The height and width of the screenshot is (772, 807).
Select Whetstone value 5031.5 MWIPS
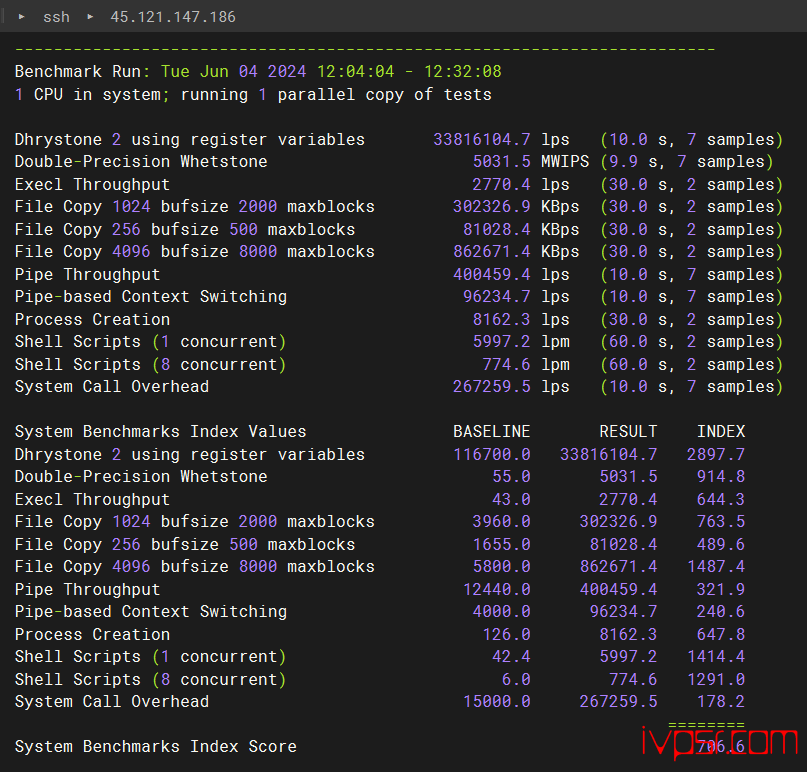[x=531, y=162]
